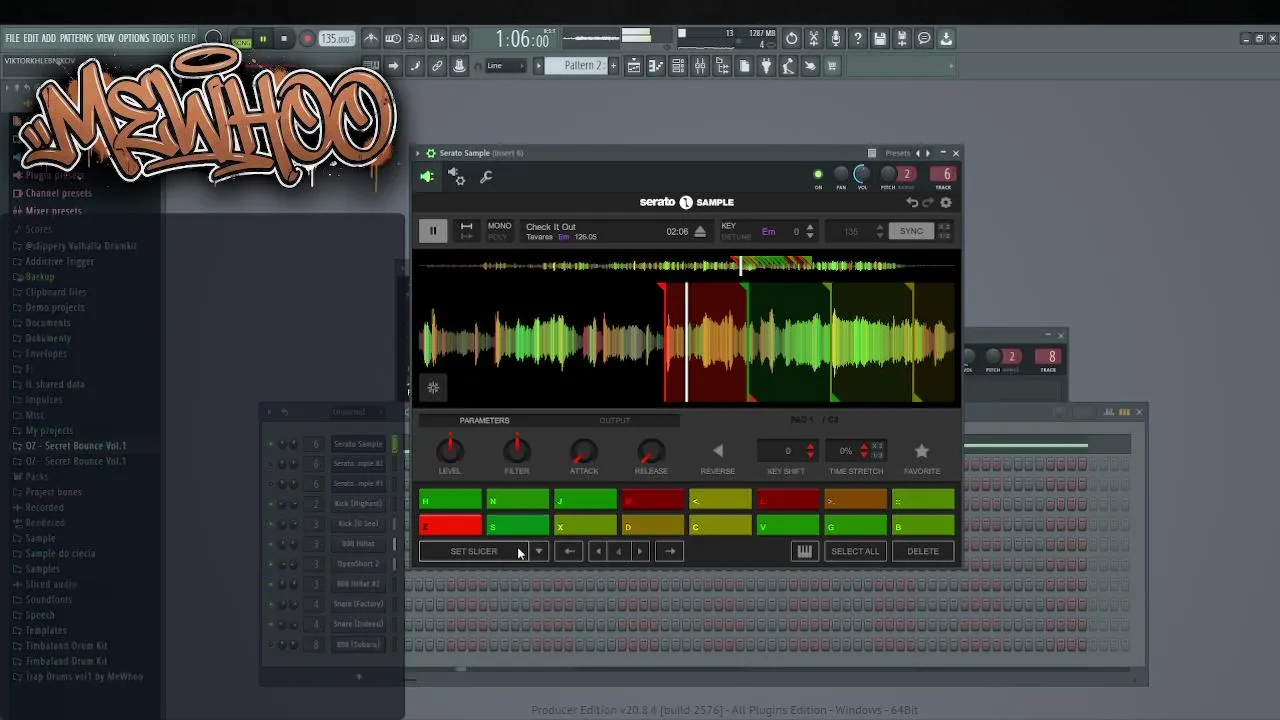Image resolution: width=1280 pixels, height=720 pixels.
Task: Adjust the key shift red stepper arrows
Action: coord(810,451)
